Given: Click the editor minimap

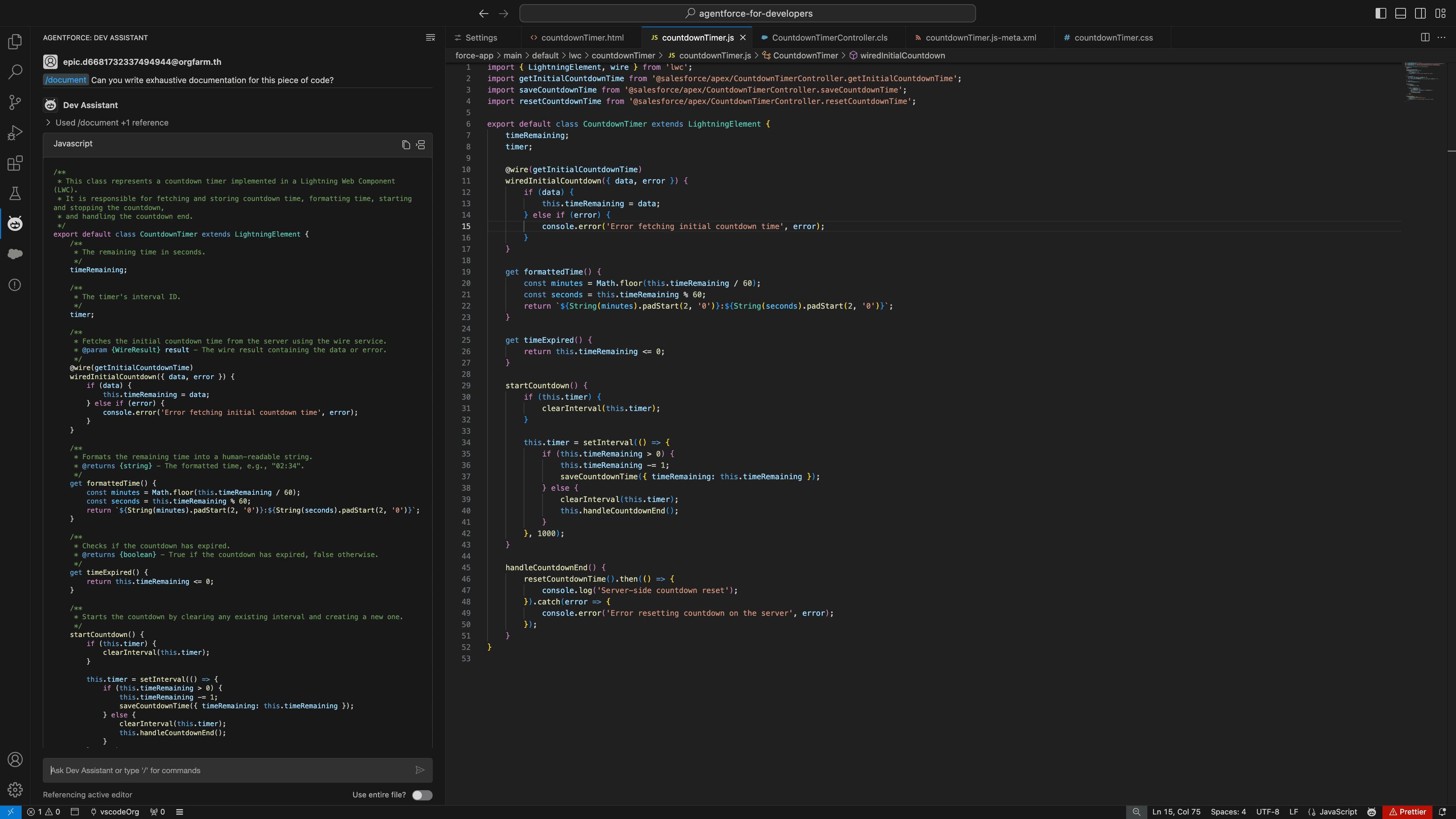Looking at the screenshot, I should (x=1425, y=82).
